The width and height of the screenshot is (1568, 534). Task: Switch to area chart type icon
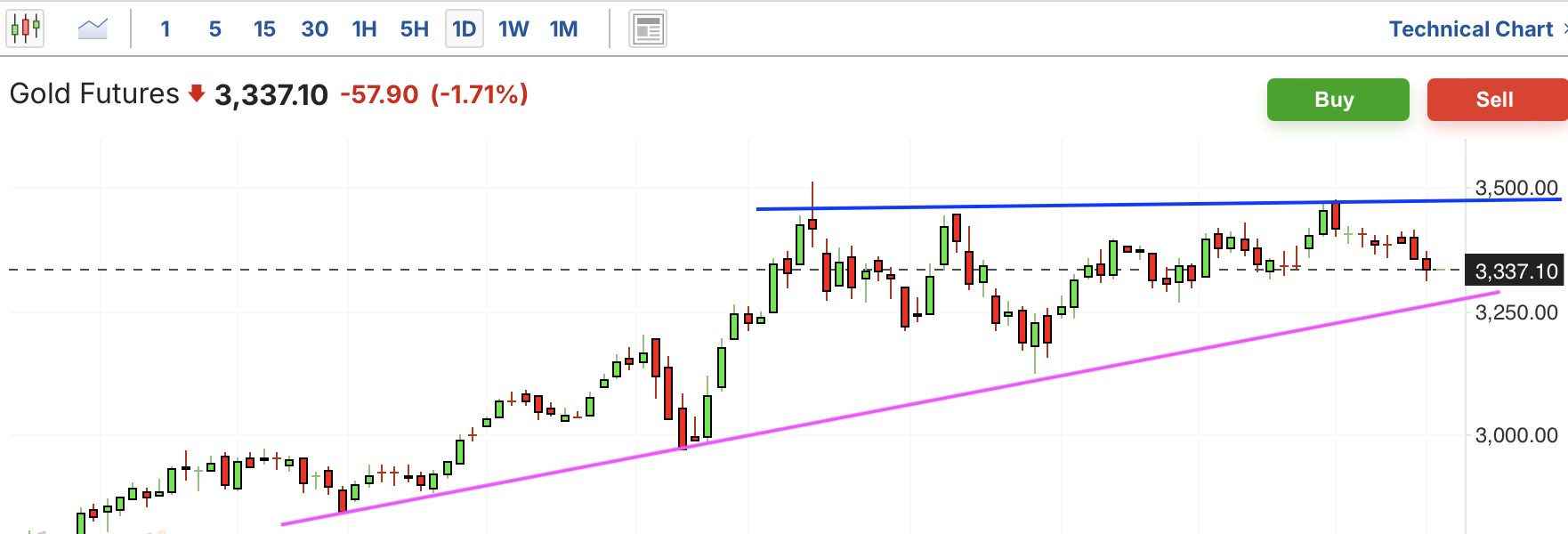tap(93, 28)
